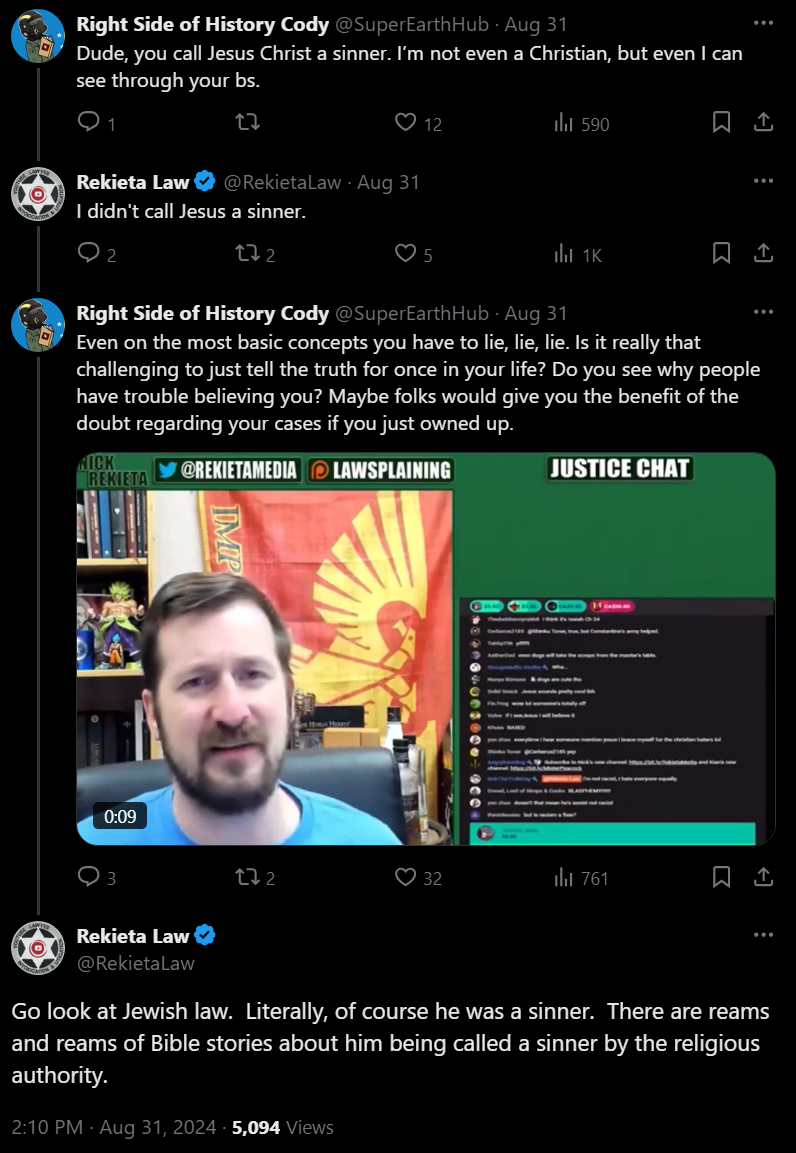The height and width of the screenshot is (1153, 796).
Task: Open Cody's avatar on the video tweet
Action: pyautogui.click(x=37, y=325)
